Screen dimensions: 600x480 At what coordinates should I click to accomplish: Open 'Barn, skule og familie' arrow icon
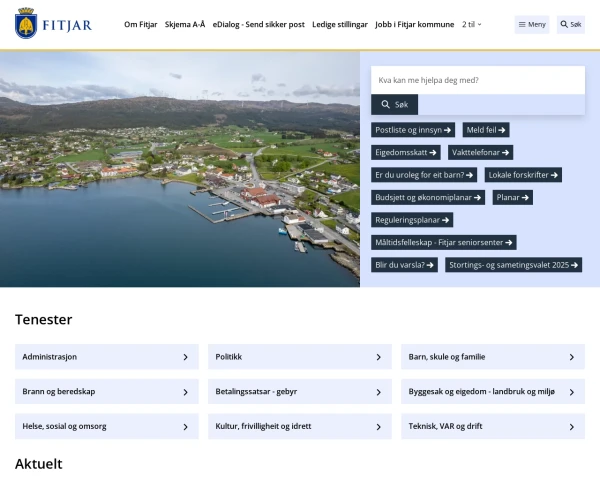pos(571,357)
